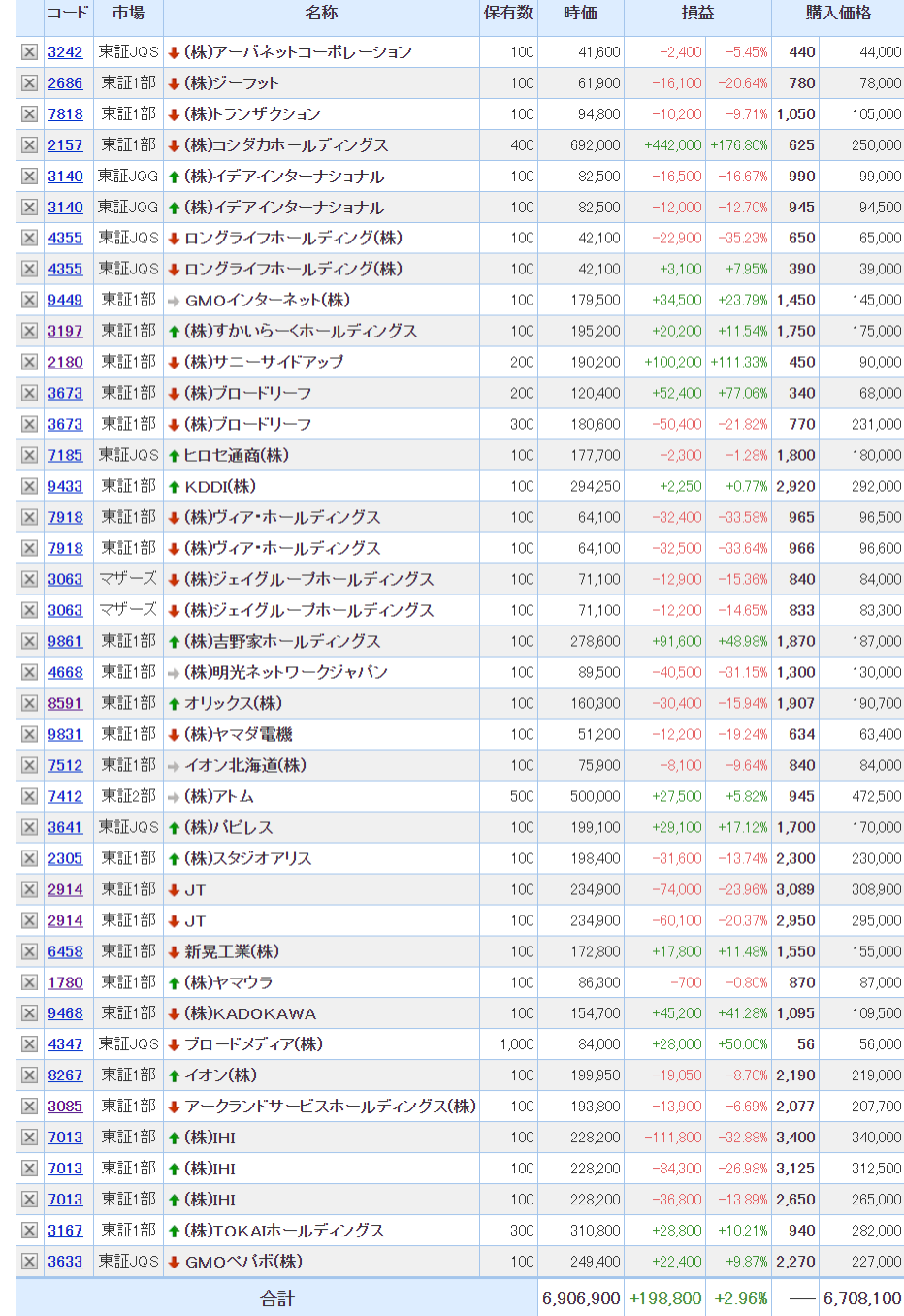Remove the 7512 イオン北海道 row with X

29,766
